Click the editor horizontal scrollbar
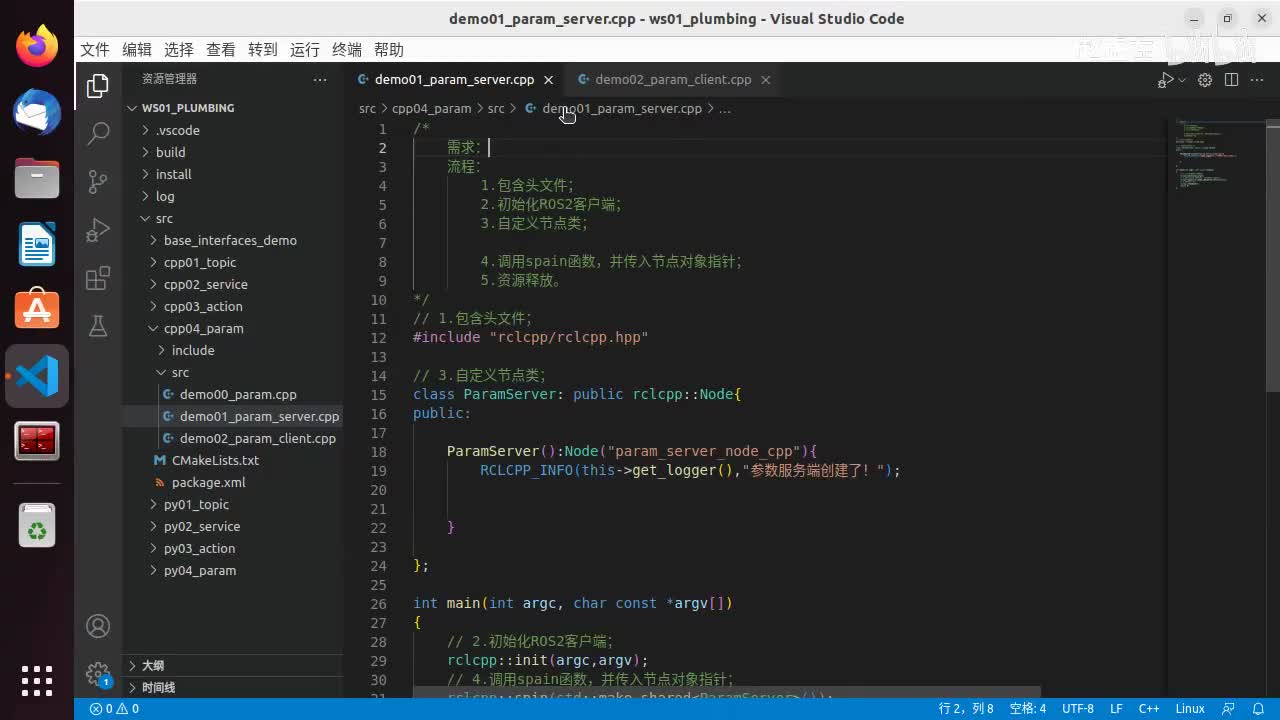Screen dimensions: 1280x720 728,692
